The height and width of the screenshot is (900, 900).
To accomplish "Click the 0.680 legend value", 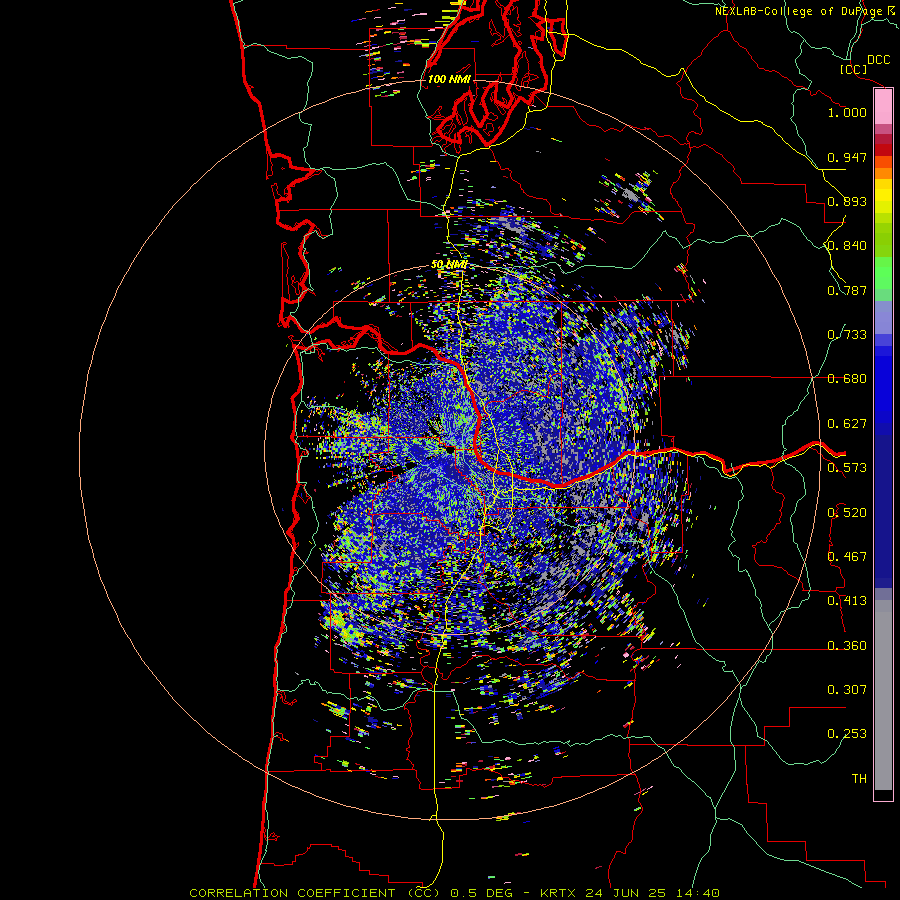I will click(847, 379).
